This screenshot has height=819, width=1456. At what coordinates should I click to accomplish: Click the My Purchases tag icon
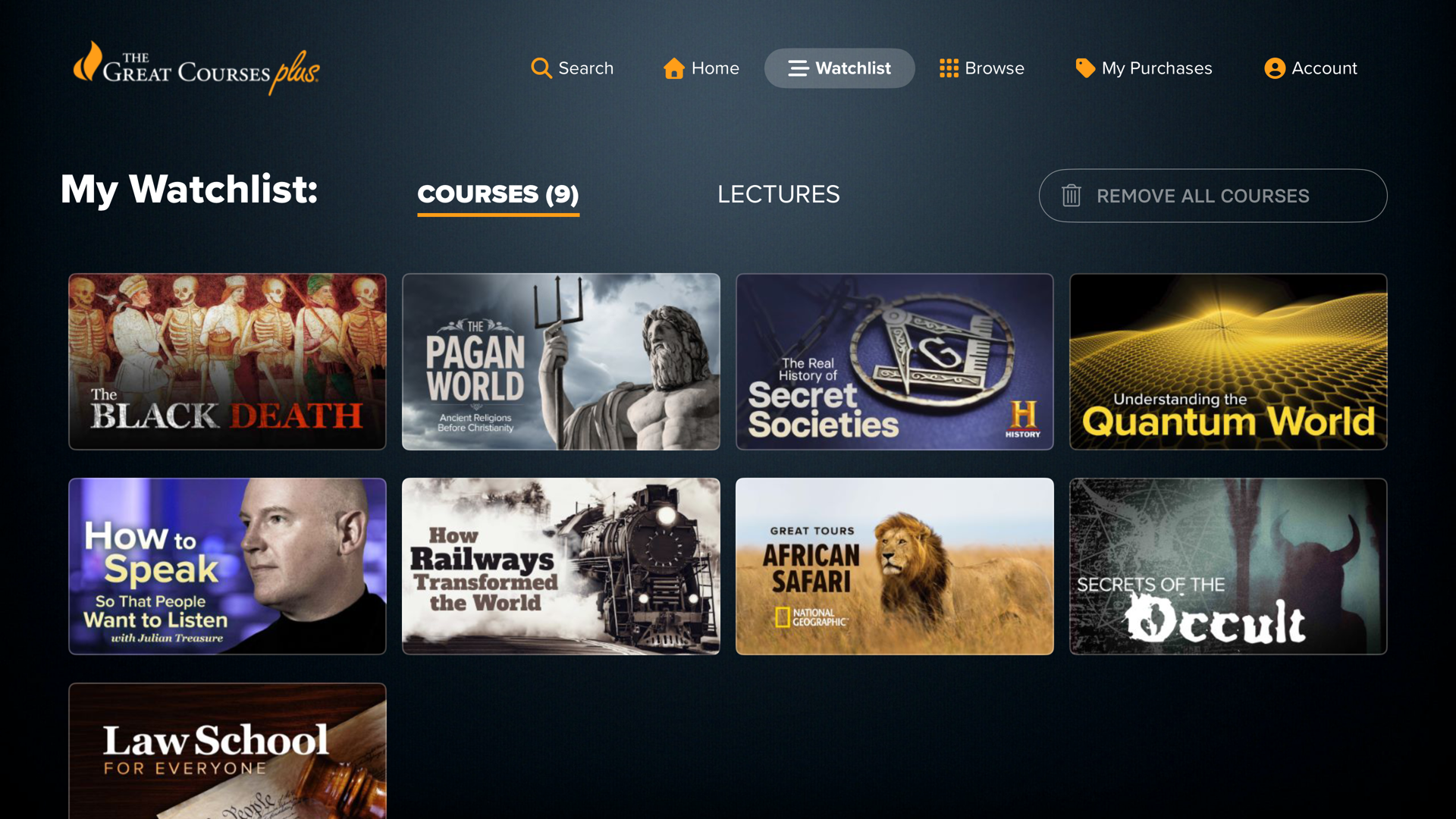1085,68
